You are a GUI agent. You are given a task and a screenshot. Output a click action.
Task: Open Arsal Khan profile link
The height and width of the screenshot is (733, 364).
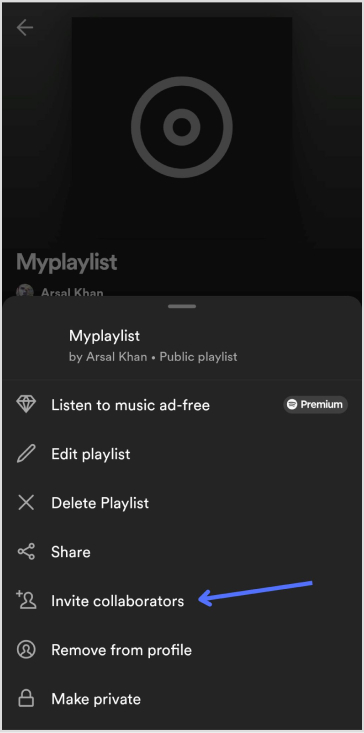click(72, 293)
